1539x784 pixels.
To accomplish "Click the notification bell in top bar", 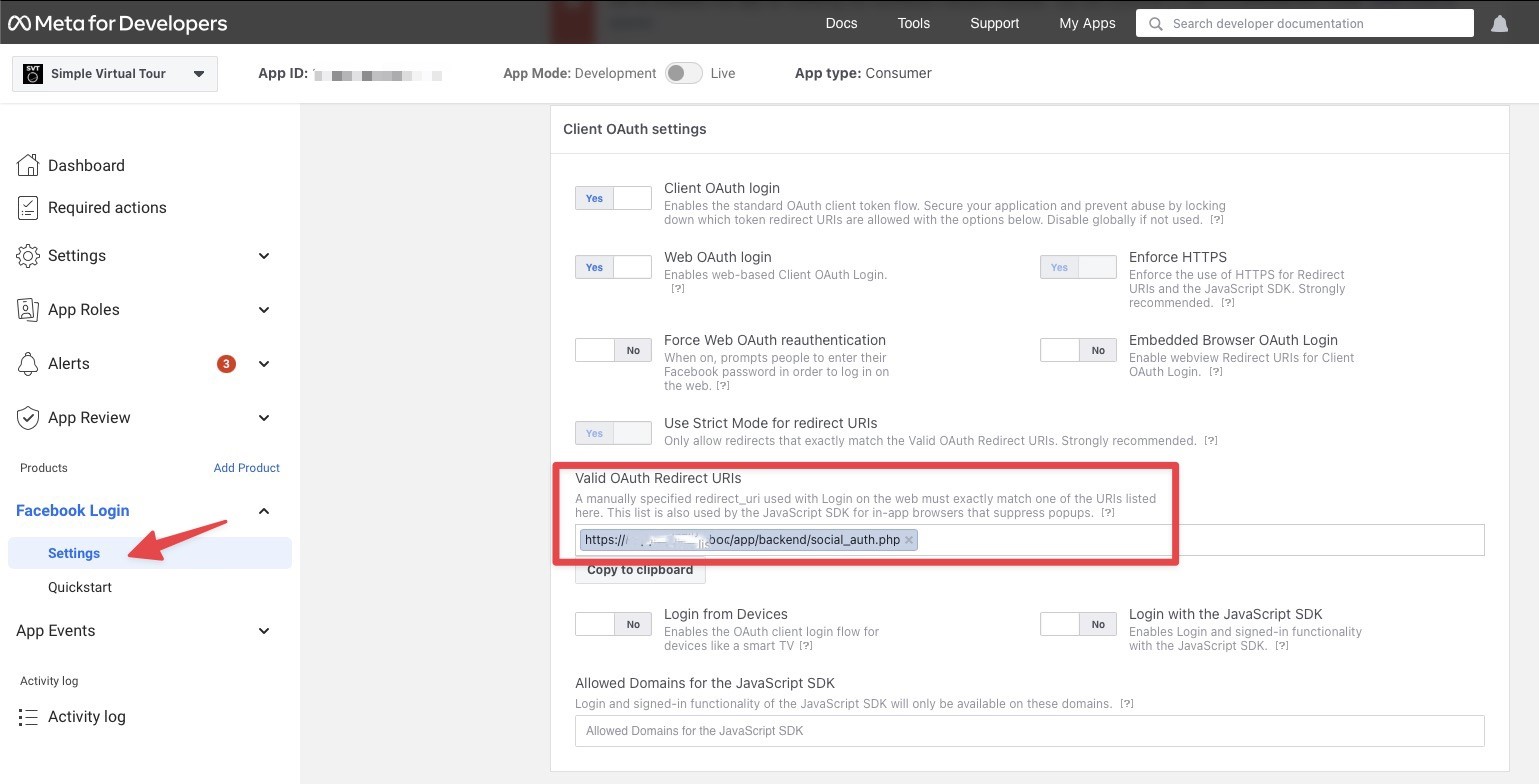I will (1499, 22).
